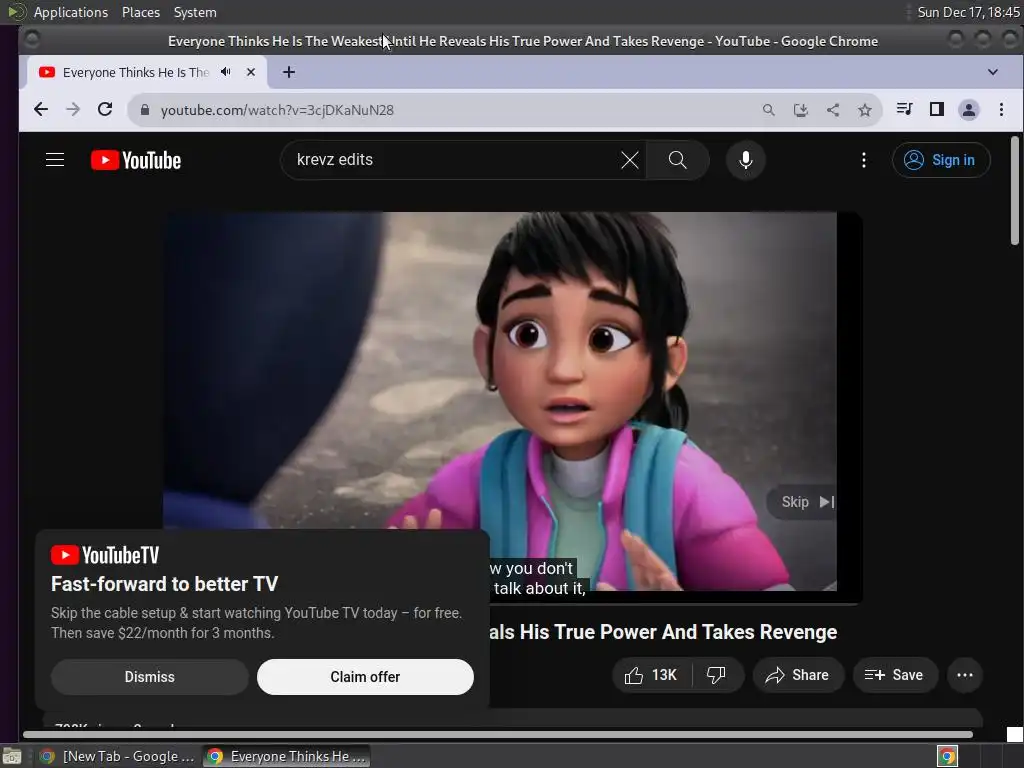Screen dimensions: 1024x768
Task: Select Everyone Thinks He taskbar window
Action: click(x=285, y=756)
